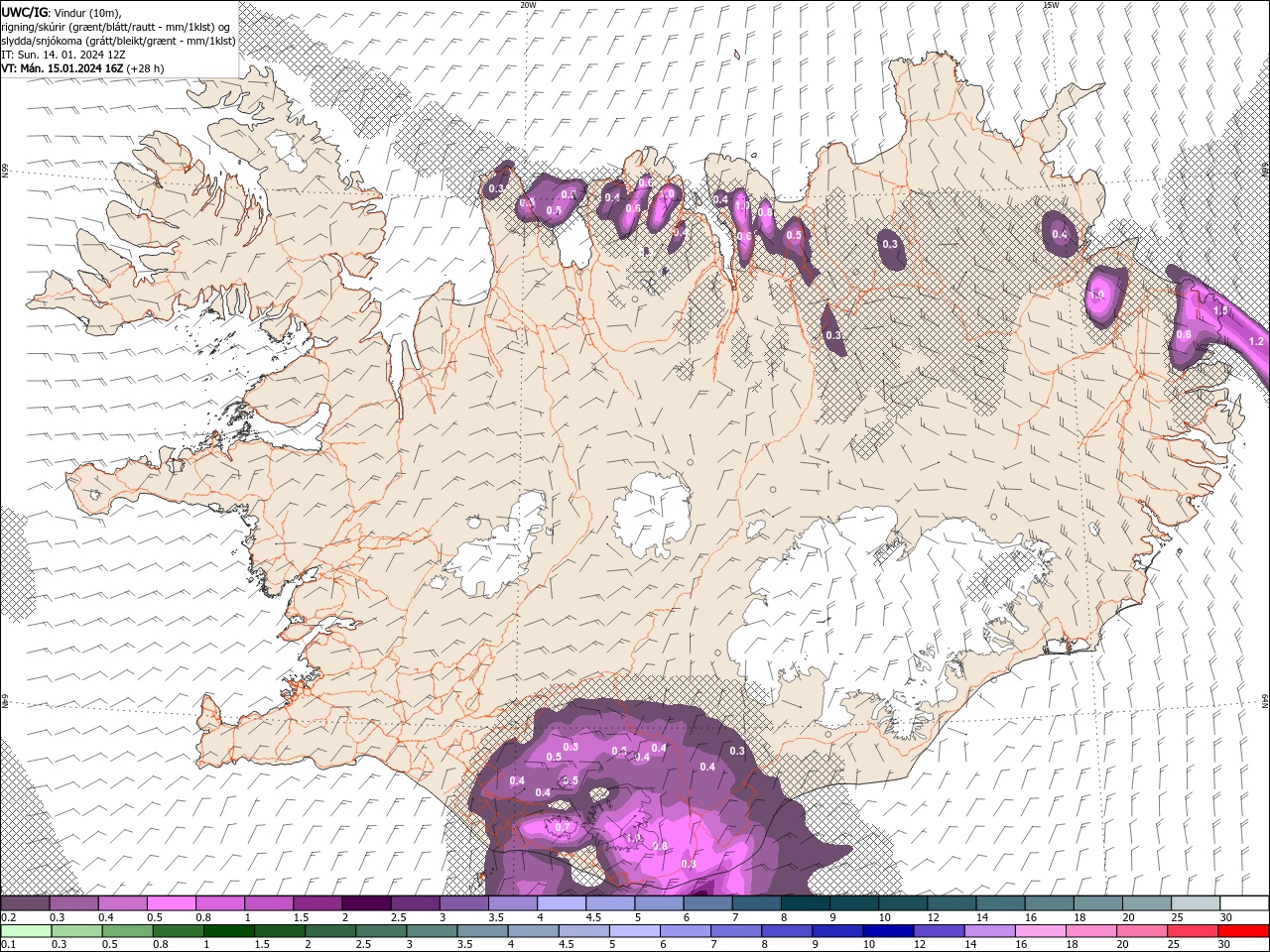The image size is (1270, 952).
Task: Click the rain scale swatch starting at 2
Action: coord(330,931)
